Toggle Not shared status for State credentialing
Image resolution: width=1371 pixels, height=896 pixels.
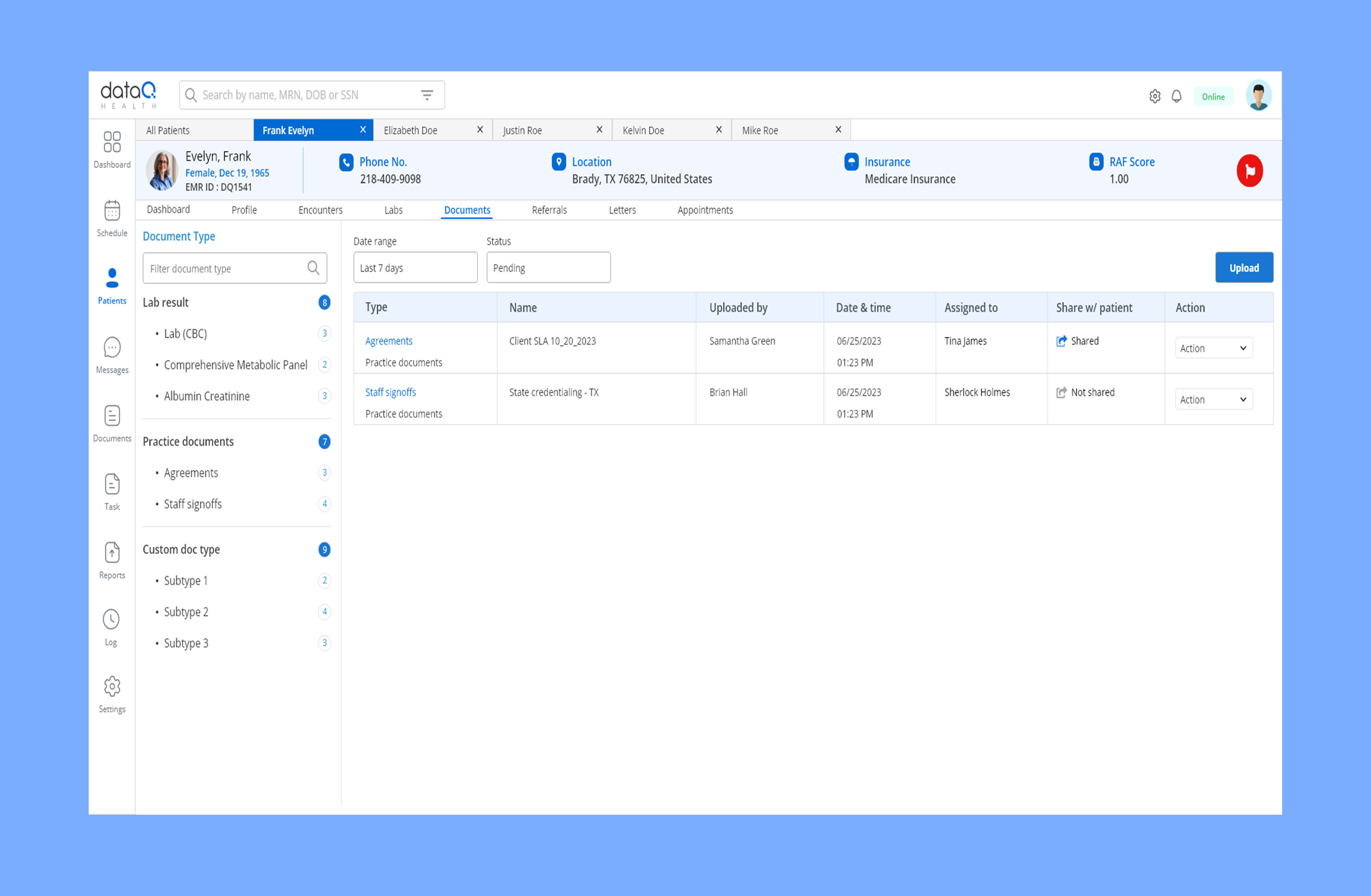tap(1061, 392)
